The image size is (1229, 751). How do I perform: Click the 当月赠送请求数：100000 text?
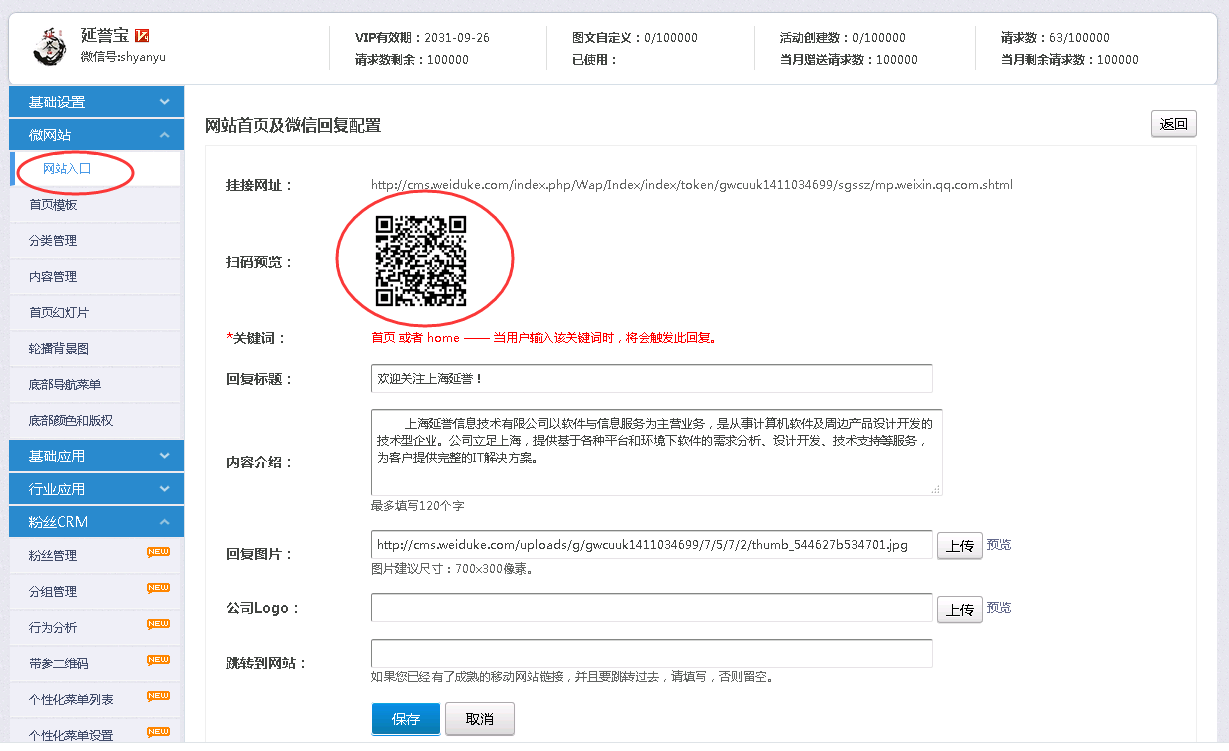point(849,59)
